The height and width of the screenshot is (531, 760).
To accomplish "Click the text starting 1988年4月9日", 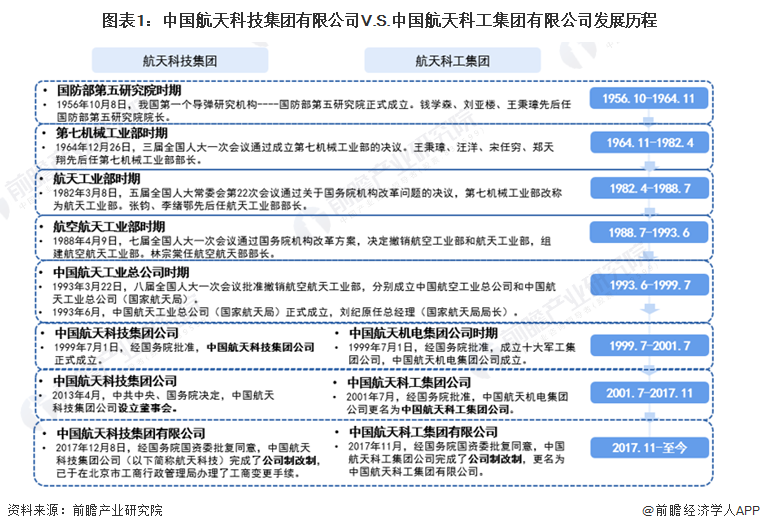I will tap(302, 247).
